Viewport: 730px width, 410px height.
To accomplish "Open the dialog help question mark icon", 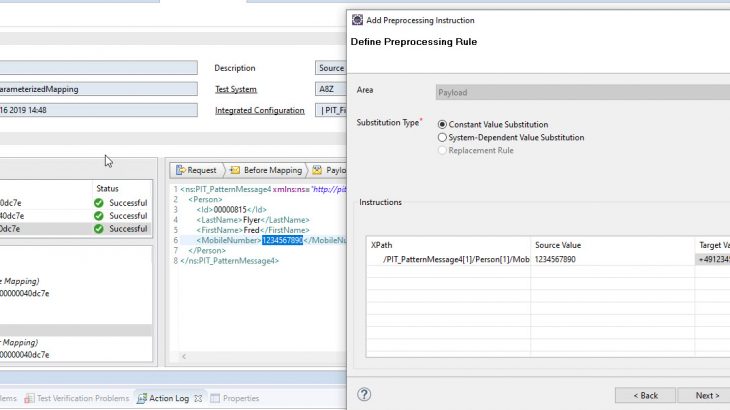I will point(364,395).
